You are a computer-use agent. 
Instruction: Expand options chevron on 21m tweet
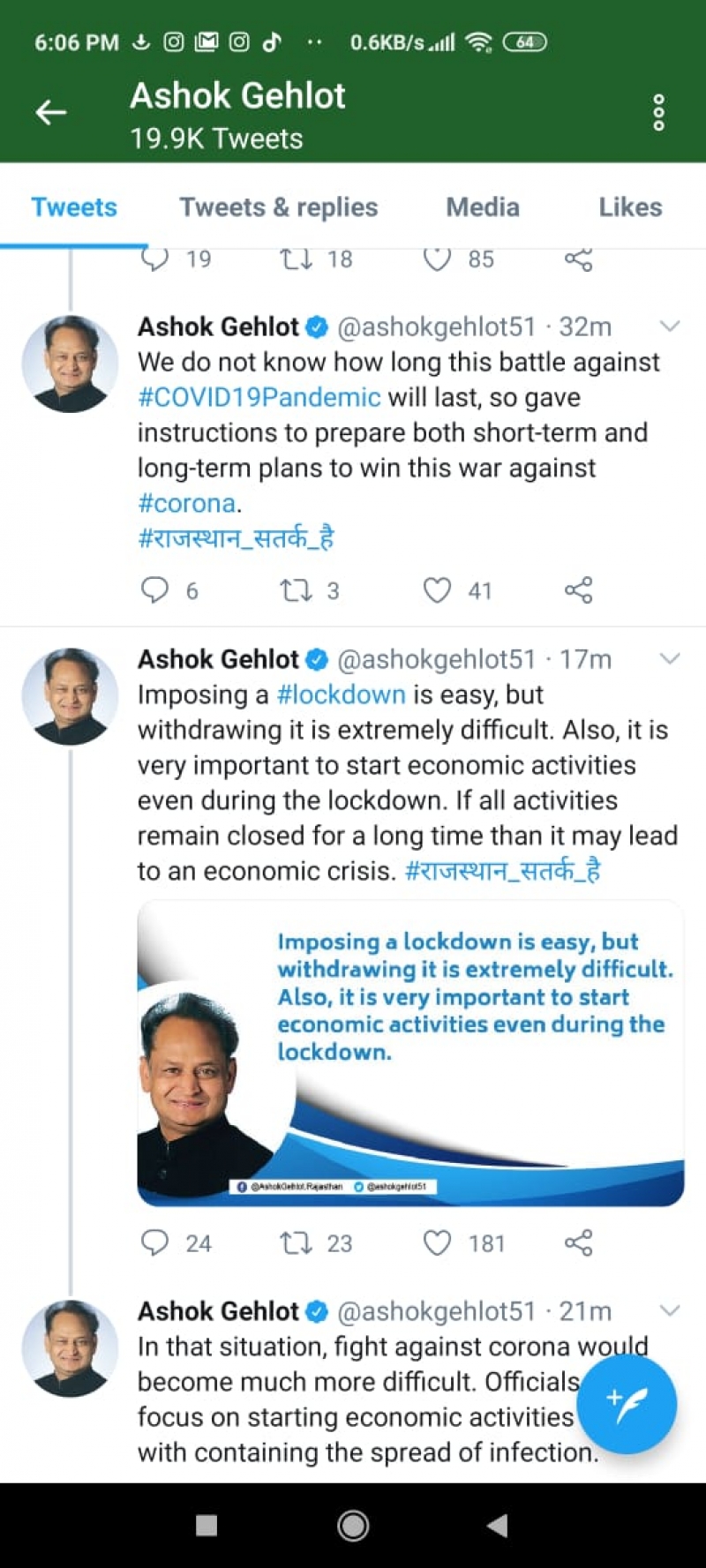point(670,1310)
